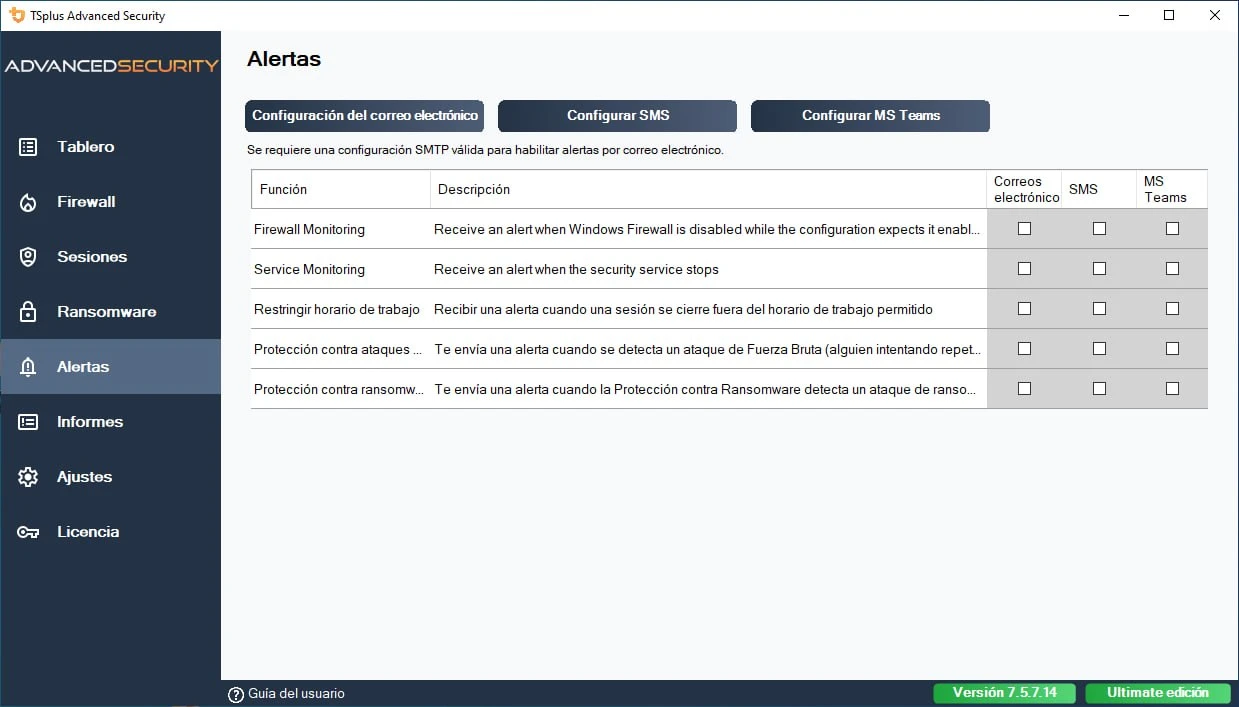Check MS Teams alert for Service Monitoring
Image resolution: width=1239 pixels, height=707 pixels.
tap(1172, 269)
